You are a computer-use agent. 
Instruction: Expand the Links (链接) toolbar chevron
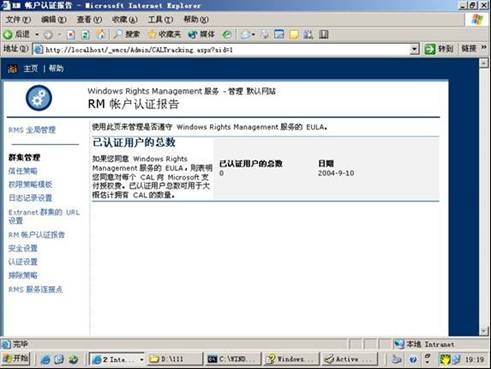pos(484,48)
